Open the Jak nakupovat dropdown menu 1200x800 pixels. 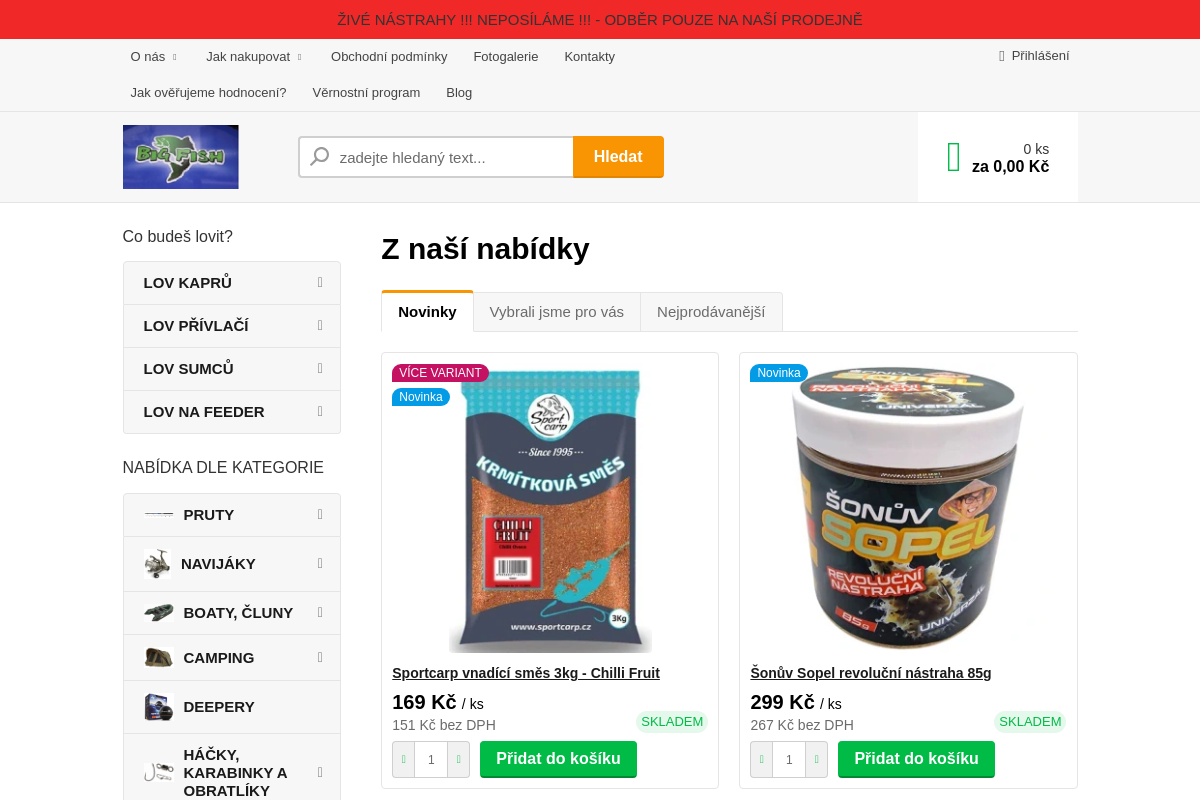click(x=254, y=57)
